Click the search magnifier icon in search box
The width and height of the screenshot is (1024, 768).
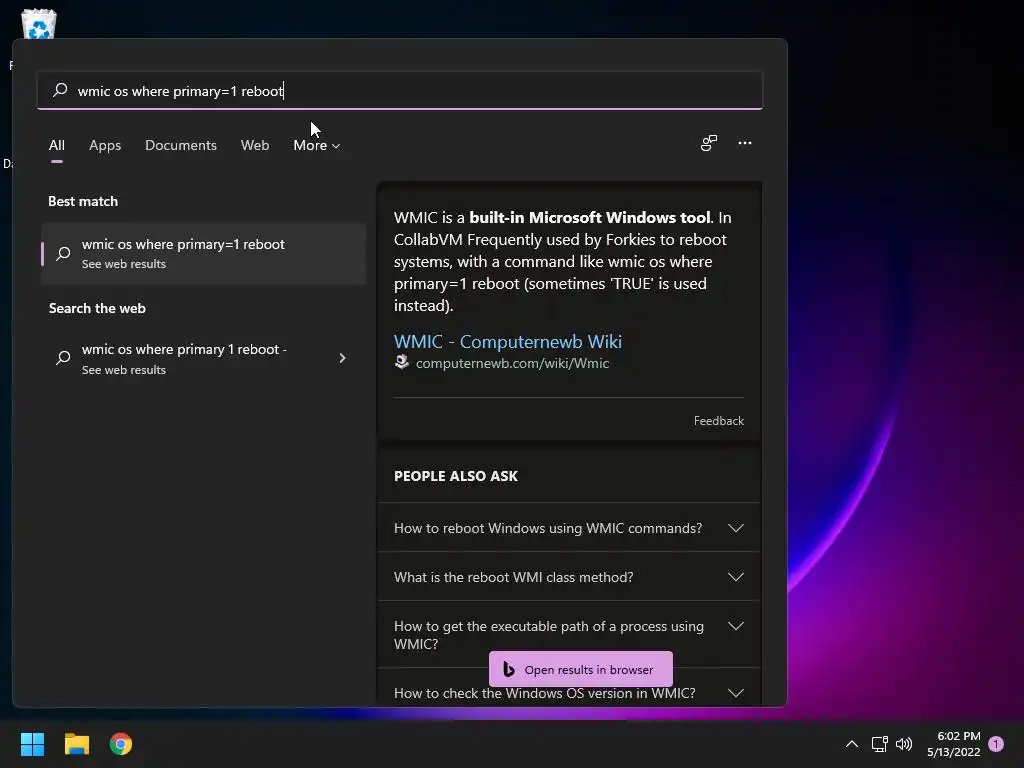pyautogui.click(x=60, y=90)
